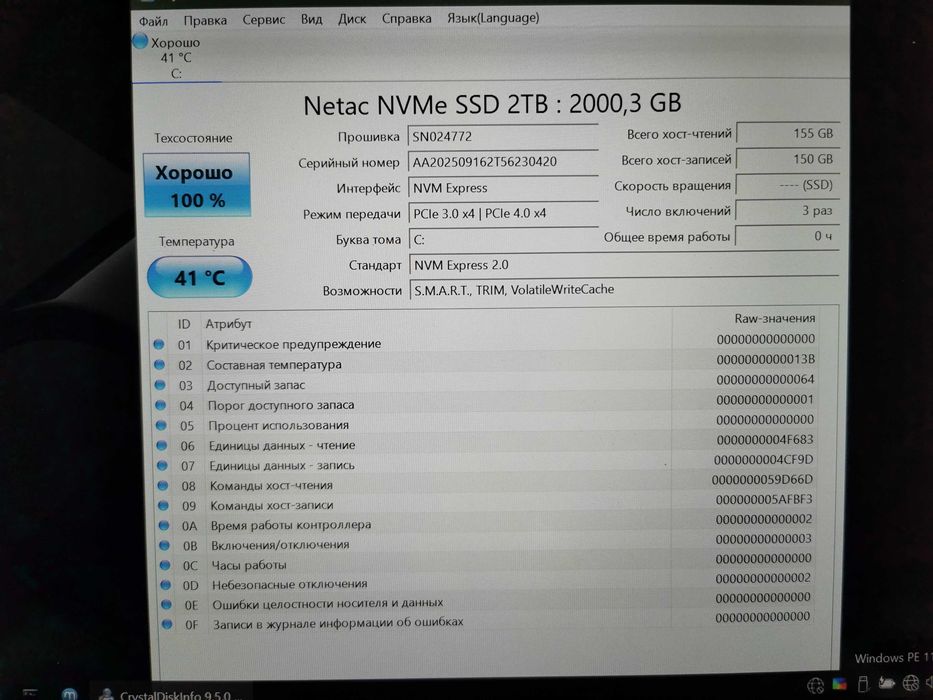Image resolution: width=933 pixels, height=700 pixels.
Task: Click status dot for Единицы данных - запись row
Action: (x=162, y=465)
